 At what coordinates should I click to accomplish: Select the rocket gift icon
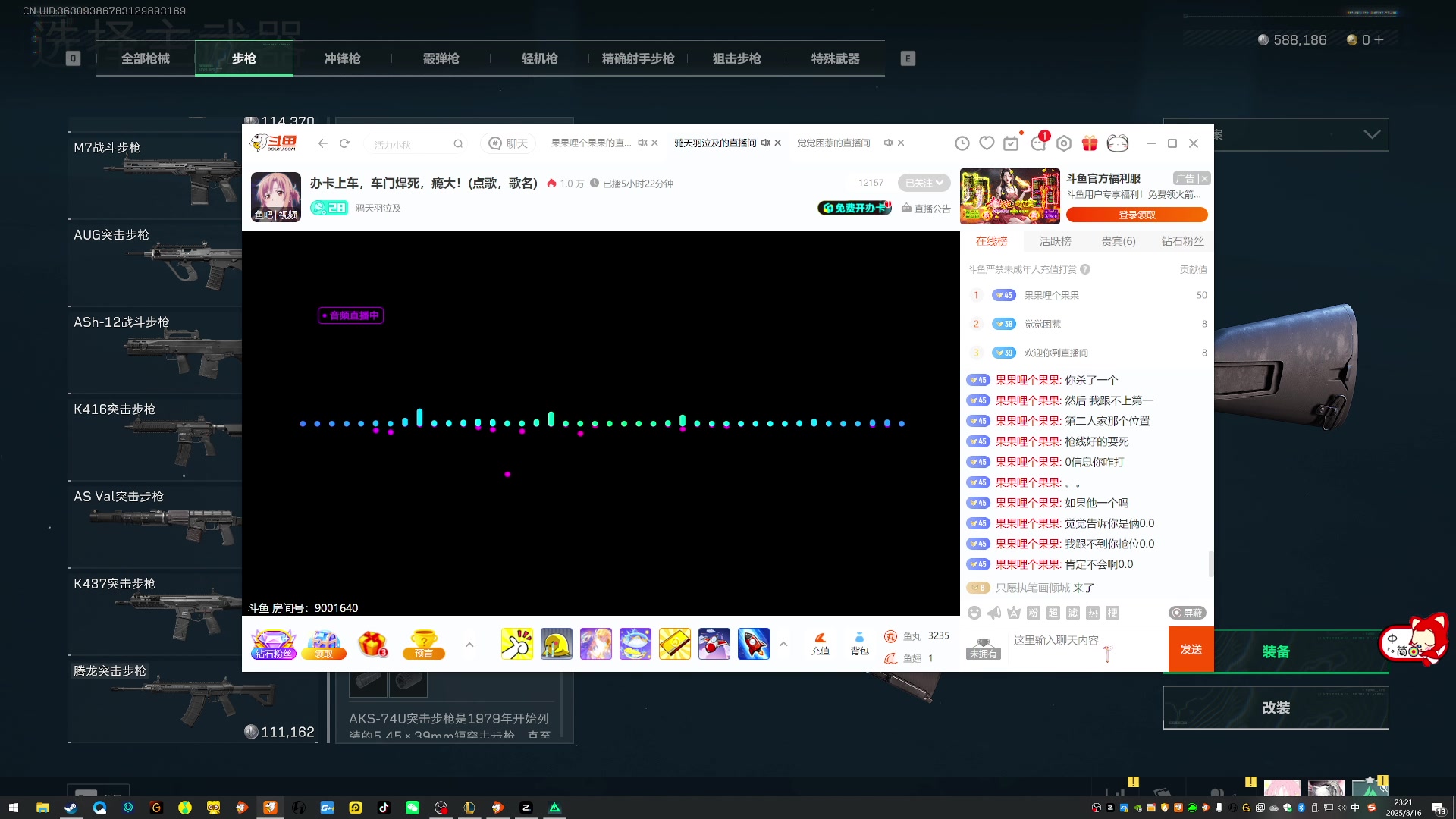pyautogui.click(x=753, y=644)
